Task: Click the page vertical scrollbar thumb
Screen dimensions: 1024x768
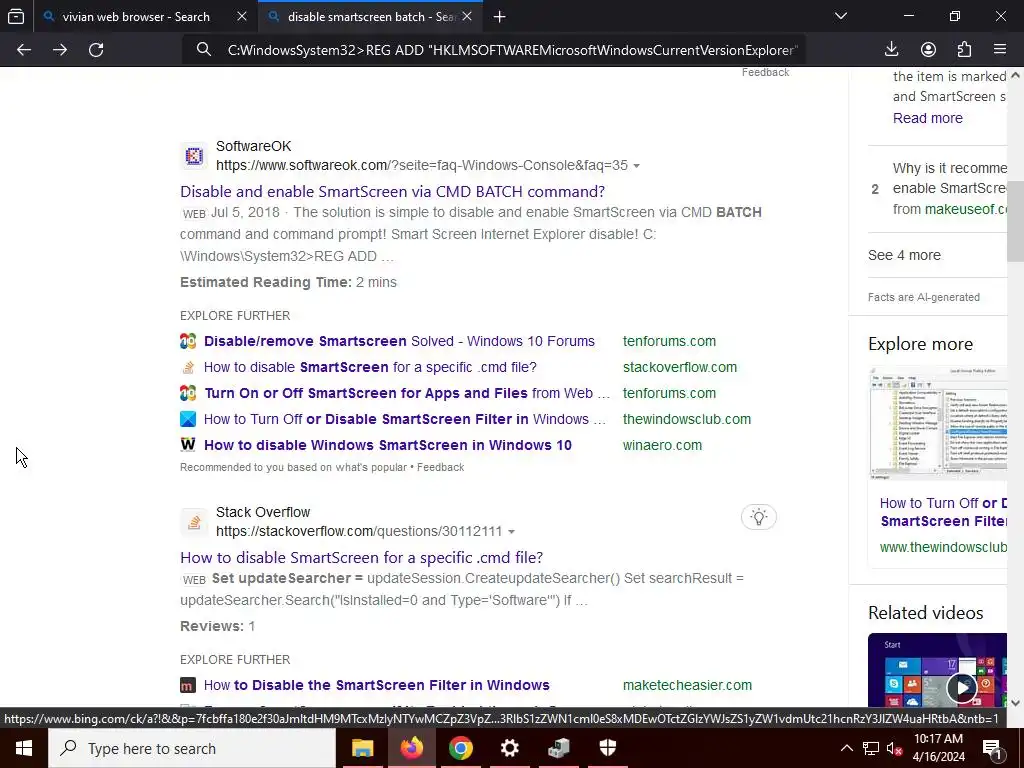Action: click(x=1015, y=221)
